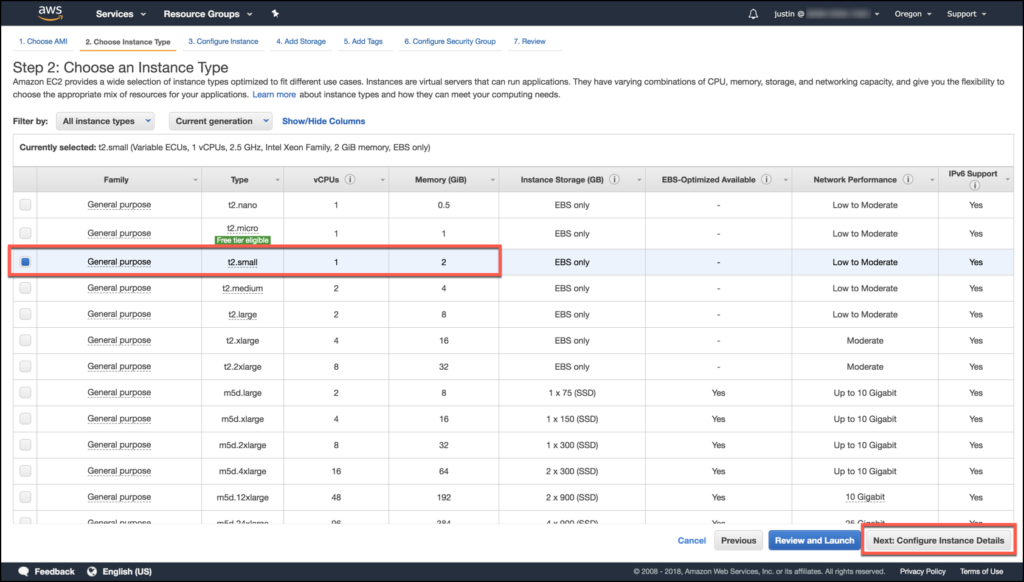
Task: Click the t2.small type cell
Action: (x=242, y=263)
